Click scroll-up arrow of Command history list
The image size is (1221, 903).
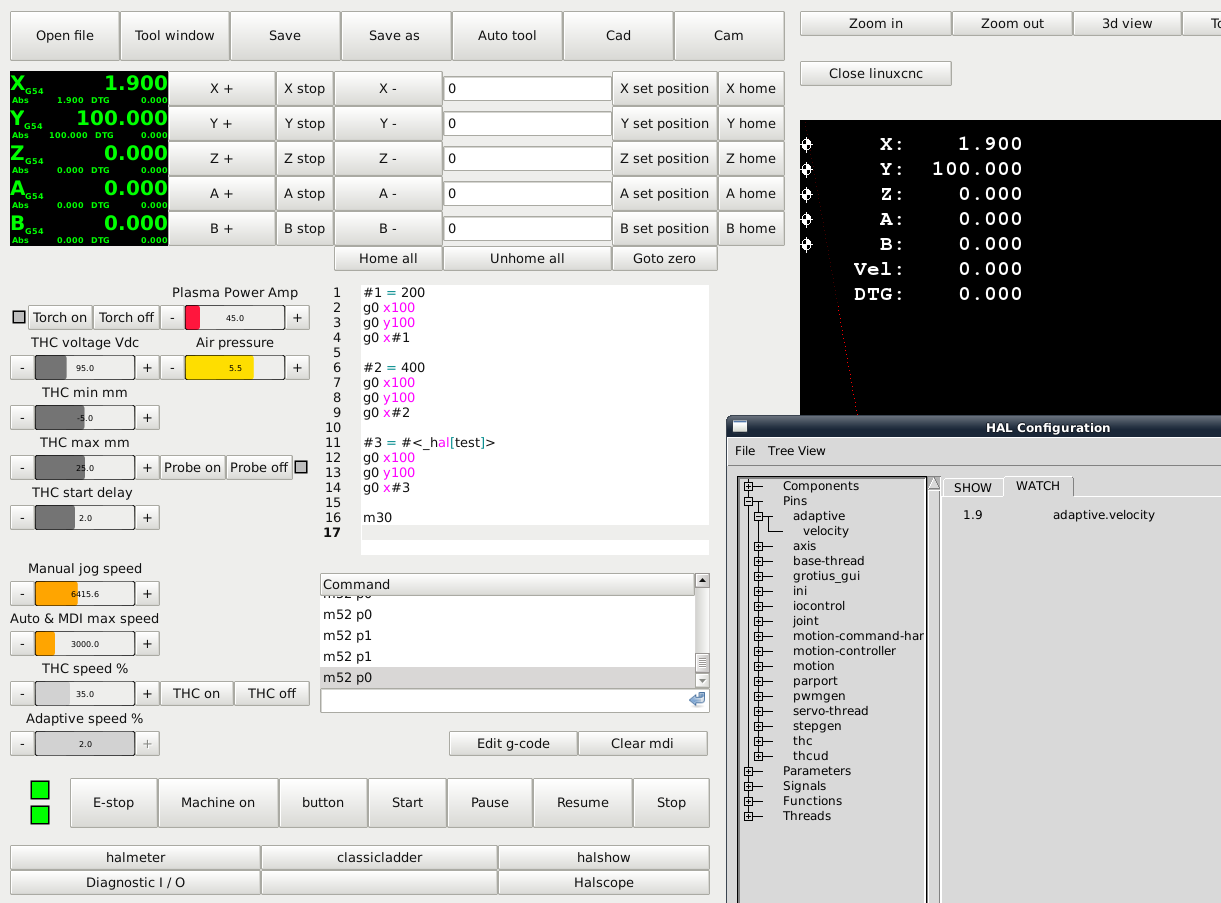coord(702,581)
